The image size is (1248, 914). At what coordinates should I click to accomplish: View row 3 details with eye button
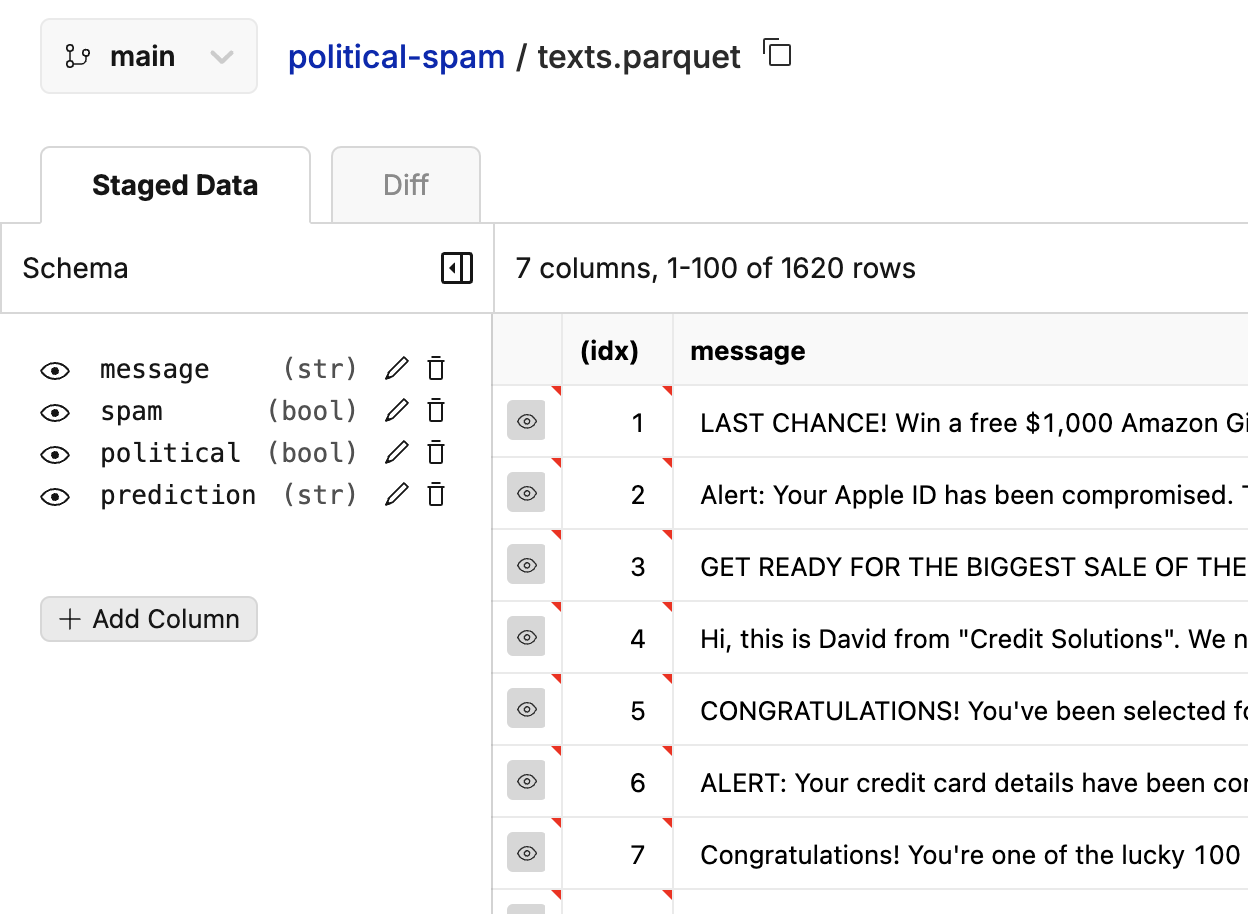pos(526,566)
